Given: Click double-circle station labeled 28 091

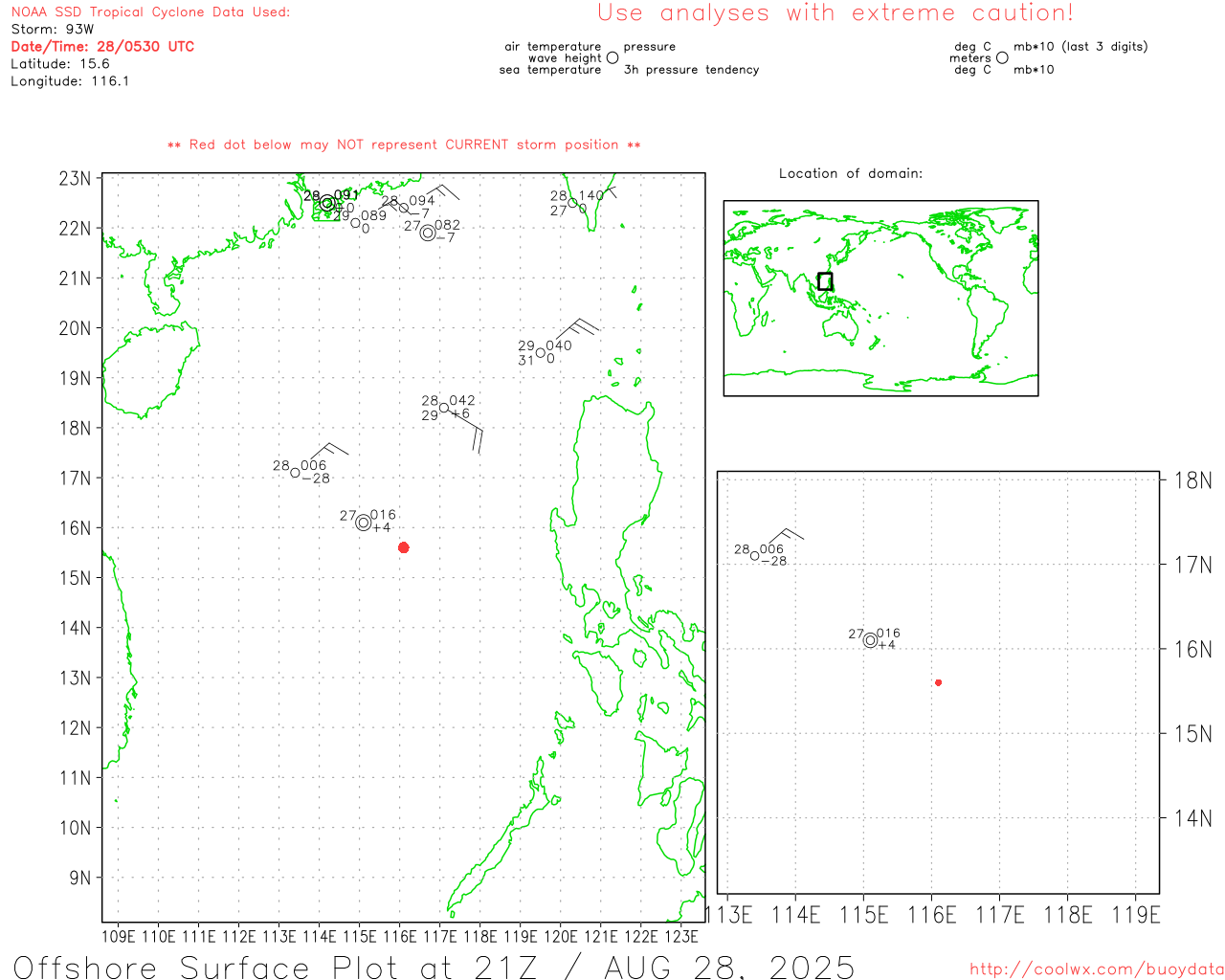Looking at the screenshot, I should point(327,203).
